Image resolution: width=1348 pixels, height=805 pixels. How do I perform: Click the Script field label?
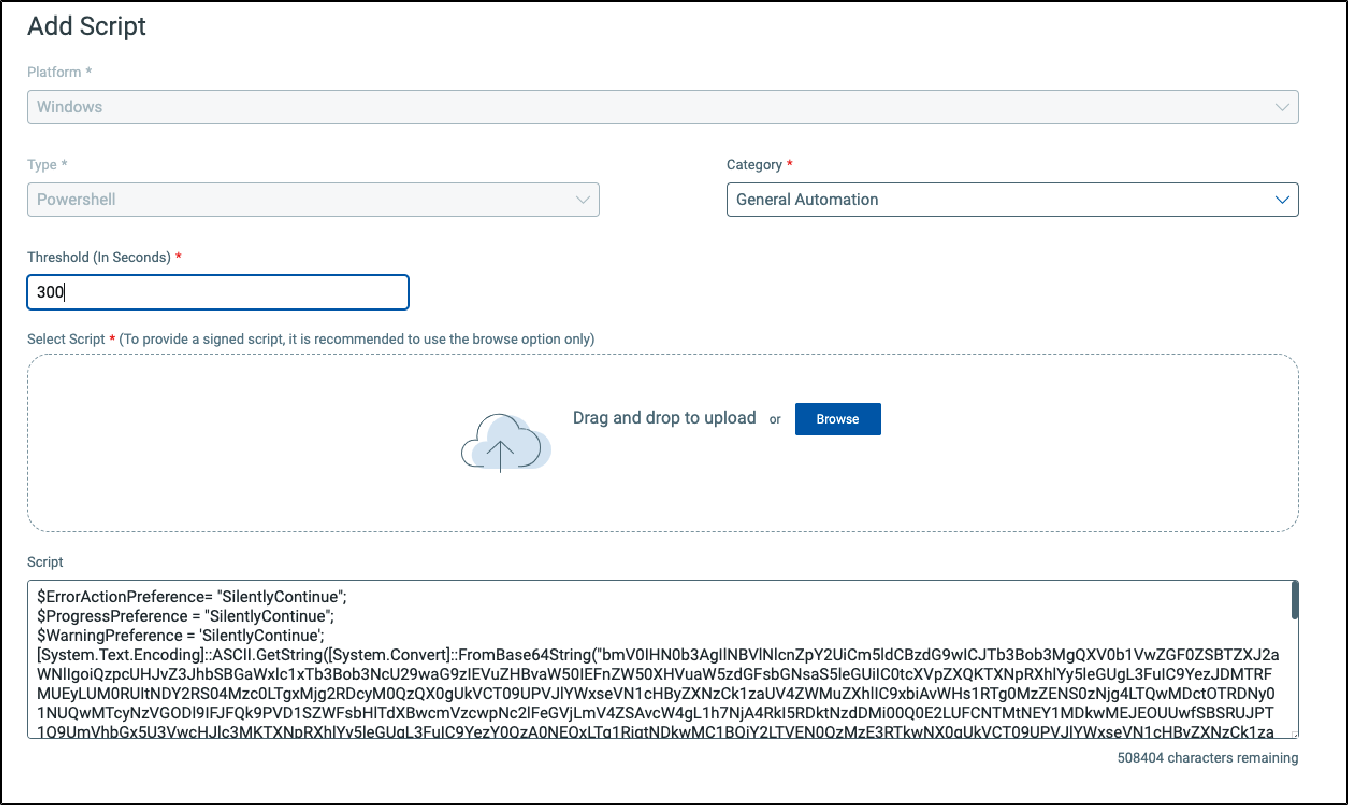coord(44,562)
